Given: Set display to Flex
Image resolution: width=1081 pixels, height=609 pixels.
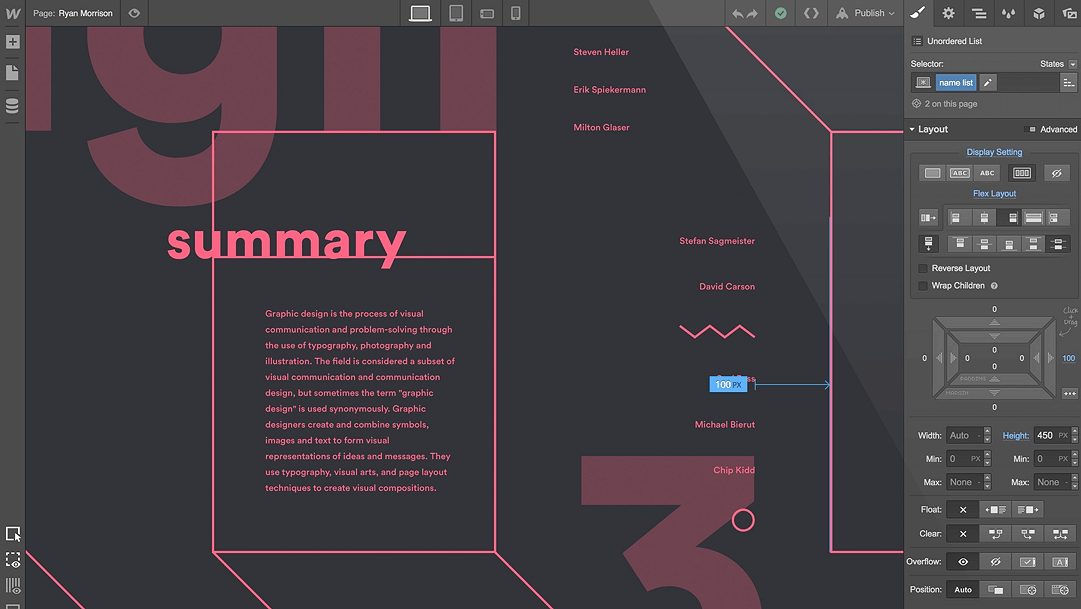Looking at the screenshot, I should [1022, 173].
